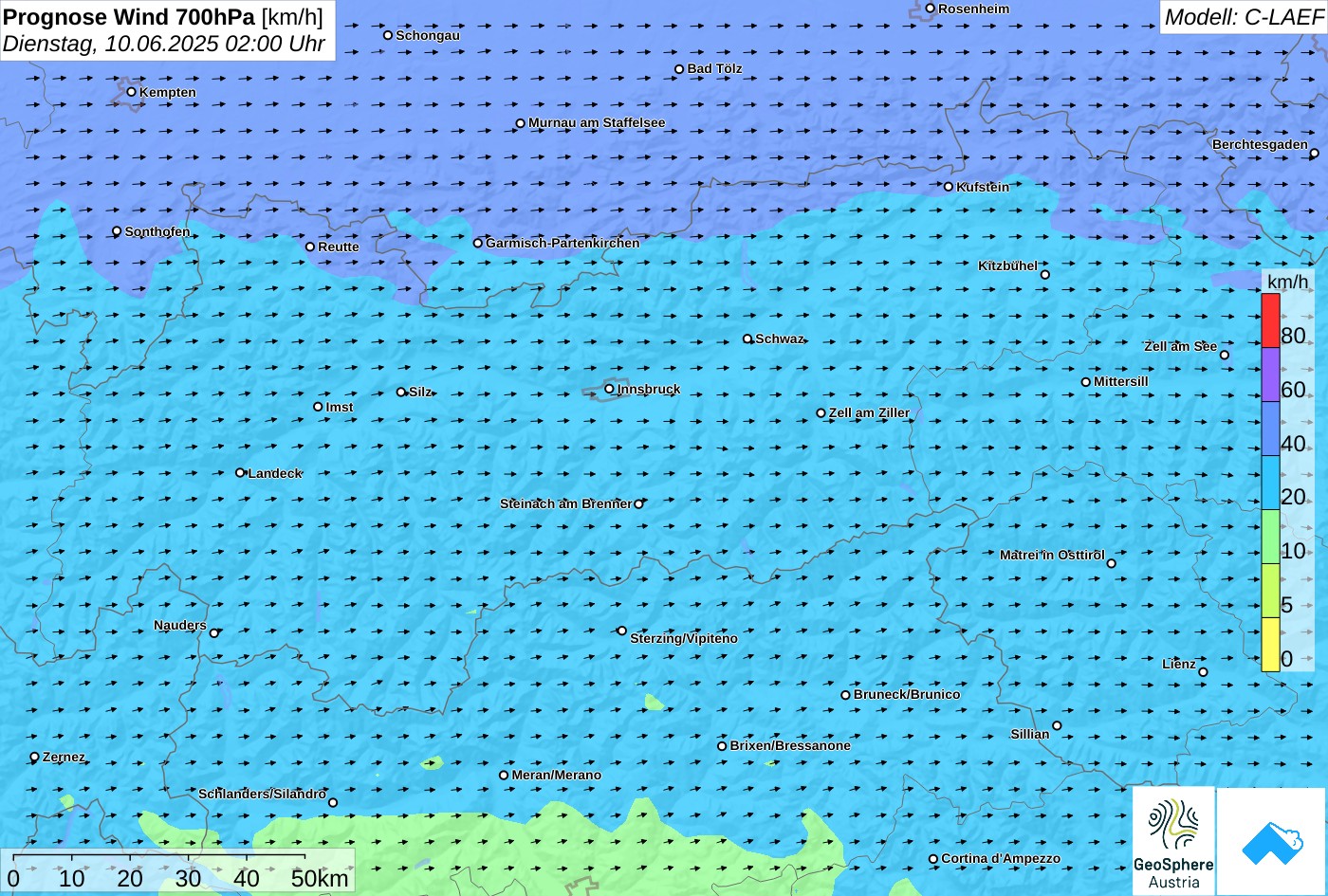
Task: Click the 'Zell am See' map label
Action: click(x=1180, y=346)
